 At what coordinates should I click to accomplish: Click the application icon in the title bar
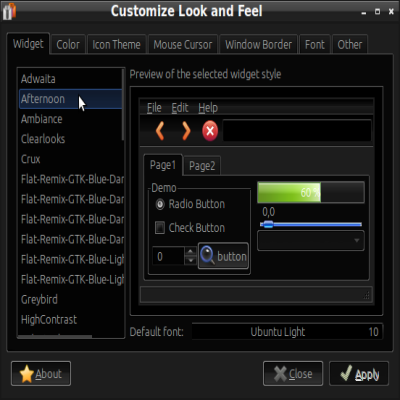click(9, 11)
